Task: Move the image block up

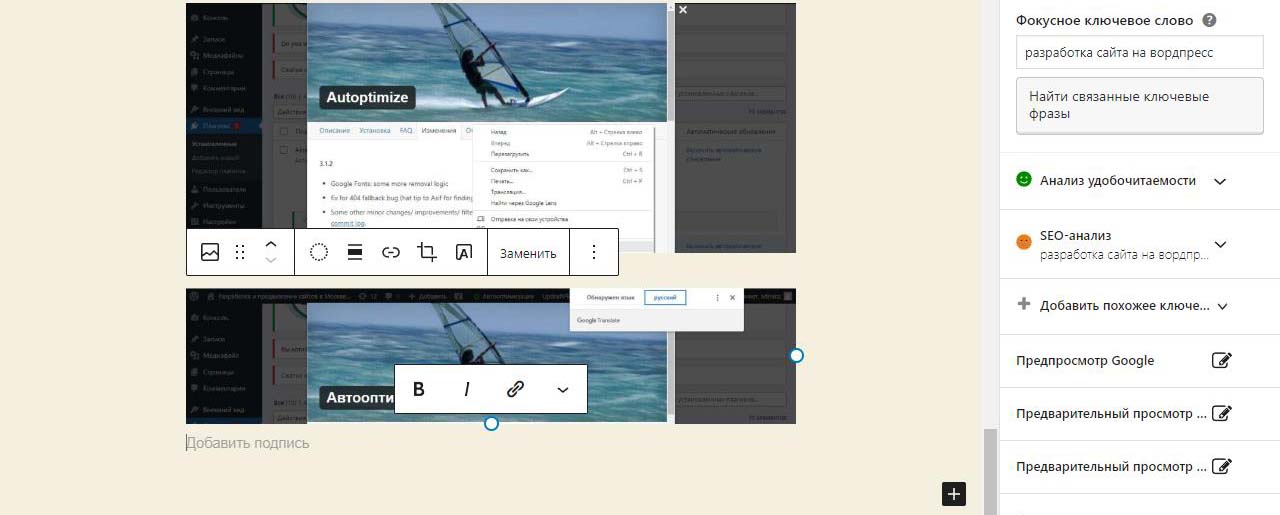Action: pos(270,244)
